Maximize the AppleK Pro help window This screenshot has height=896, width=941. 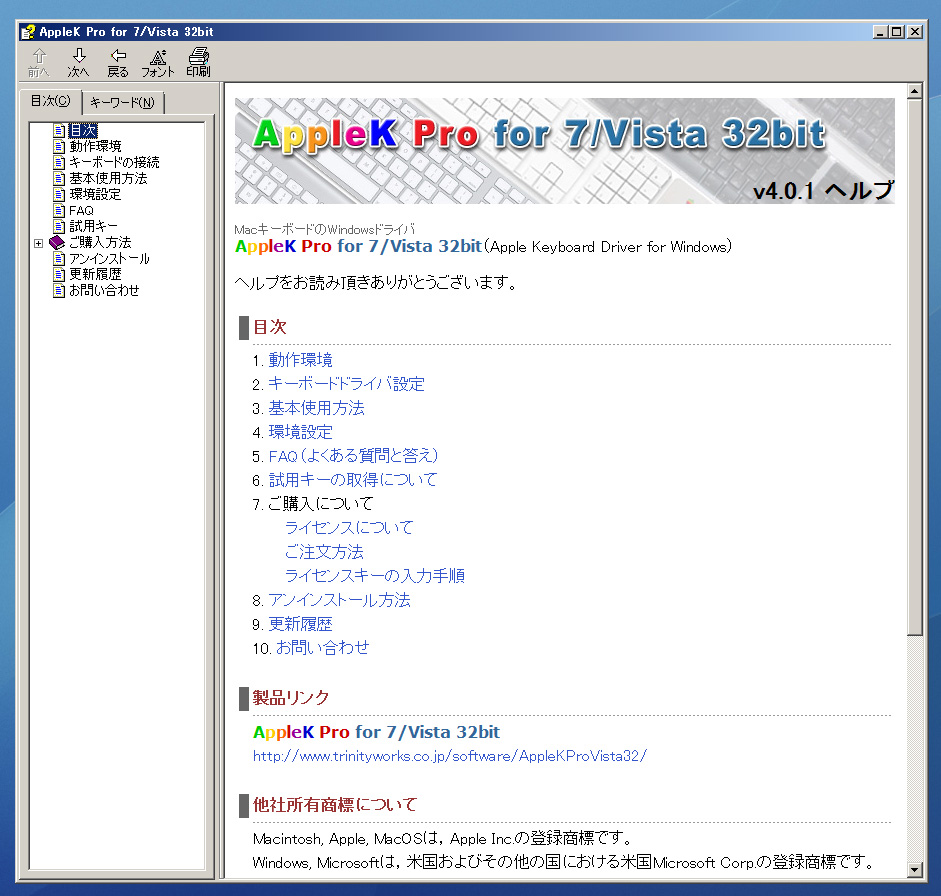pyautogui.click(x=897, y=32)
